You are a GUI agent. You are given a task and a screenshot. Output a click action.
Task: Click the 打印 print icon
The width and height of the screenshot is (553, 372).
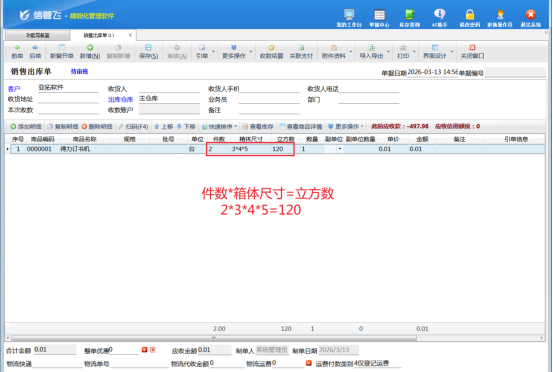click(403, 51)
